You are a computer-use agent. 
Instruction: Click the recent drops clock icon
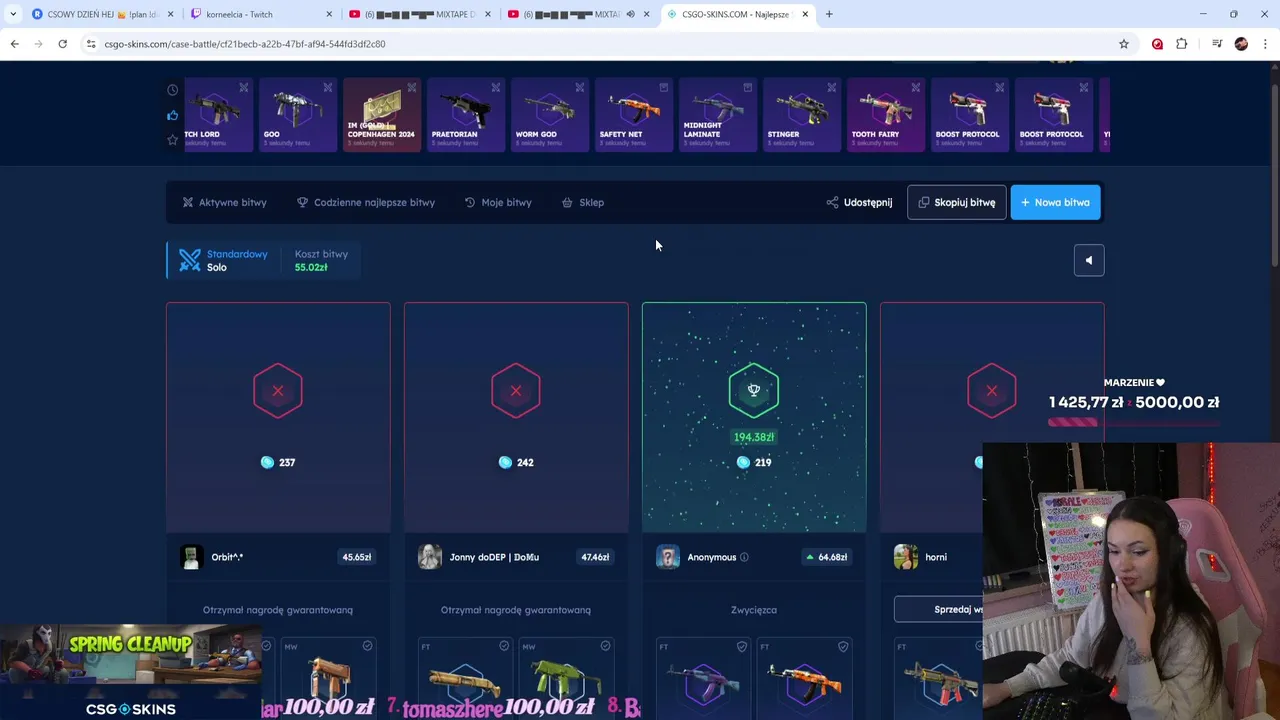pyautogui.click(x=172, y=90)
